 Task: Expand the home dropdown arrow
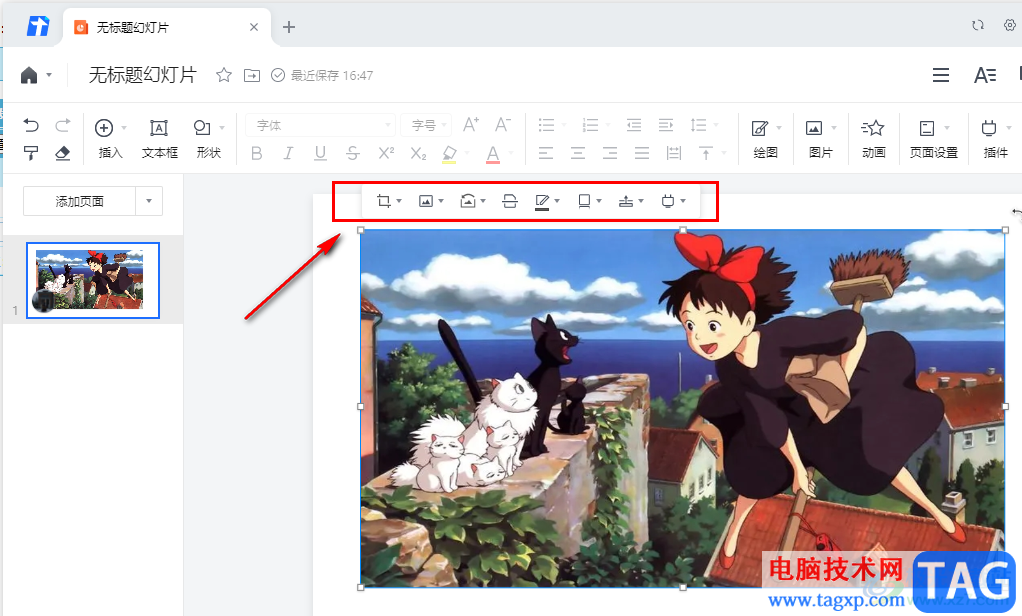pos(49,76)
